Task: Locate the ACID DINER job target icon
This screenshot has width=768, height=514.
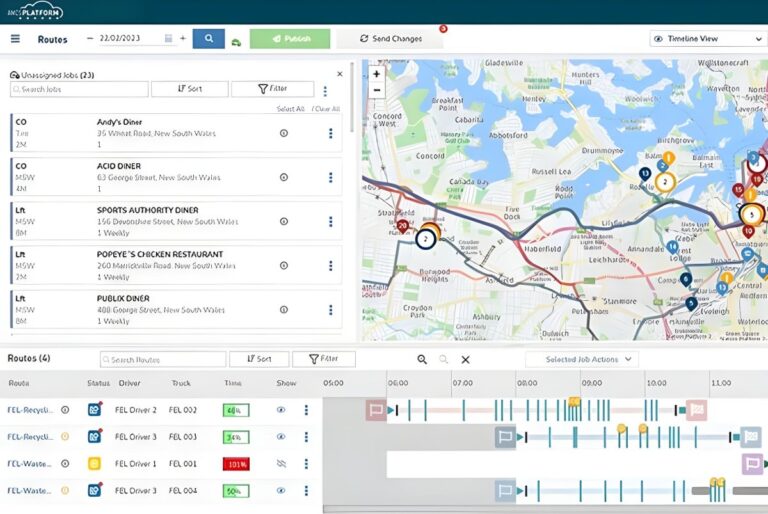Action: click(x=284, y=177)
